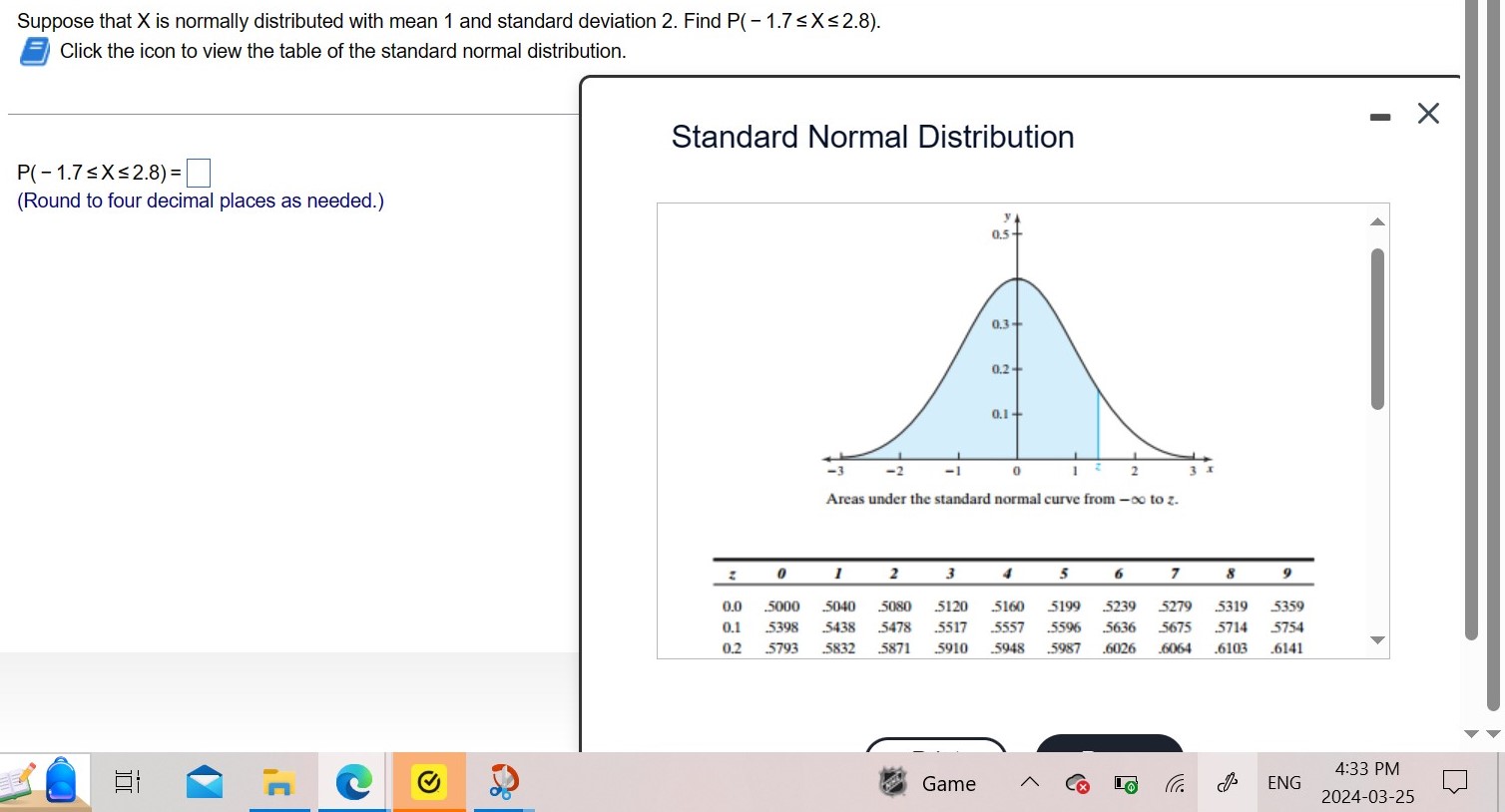Viewport: 1505px width, 812px height.
Task: Open the Windows Ink pen workspace icon
Action: point(1227,783)
